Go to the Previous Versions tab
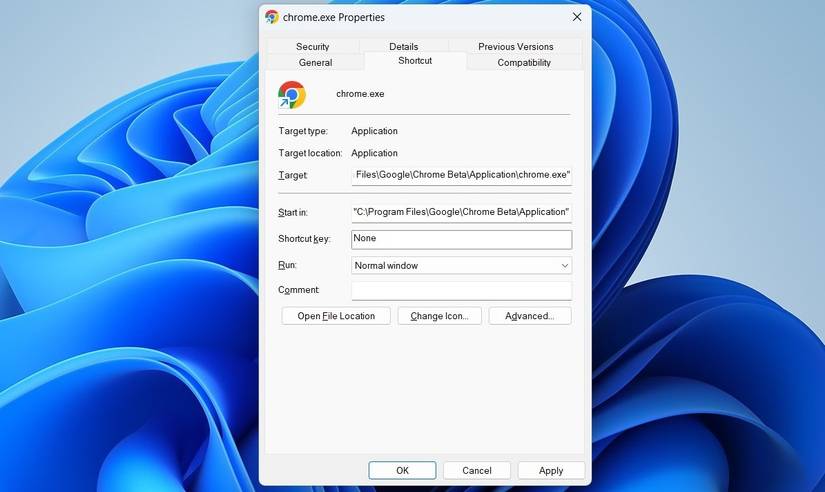This screenshot has width=825, height=492. point(516,46)
